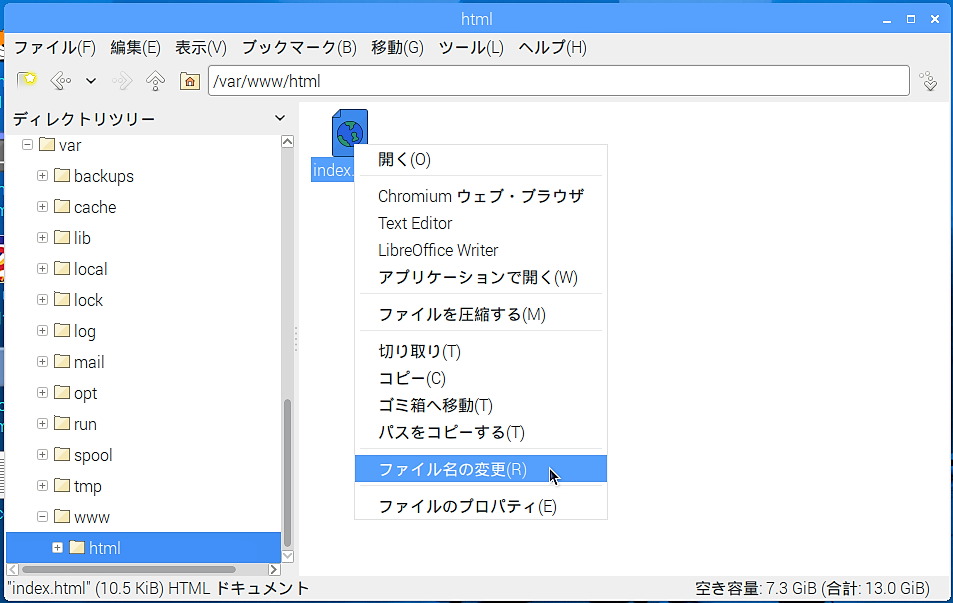Choose ゴミ箱へ移動(T) trash option
Image resolution: width=953 pixels, height=603 pixels.
click(481, 405)
